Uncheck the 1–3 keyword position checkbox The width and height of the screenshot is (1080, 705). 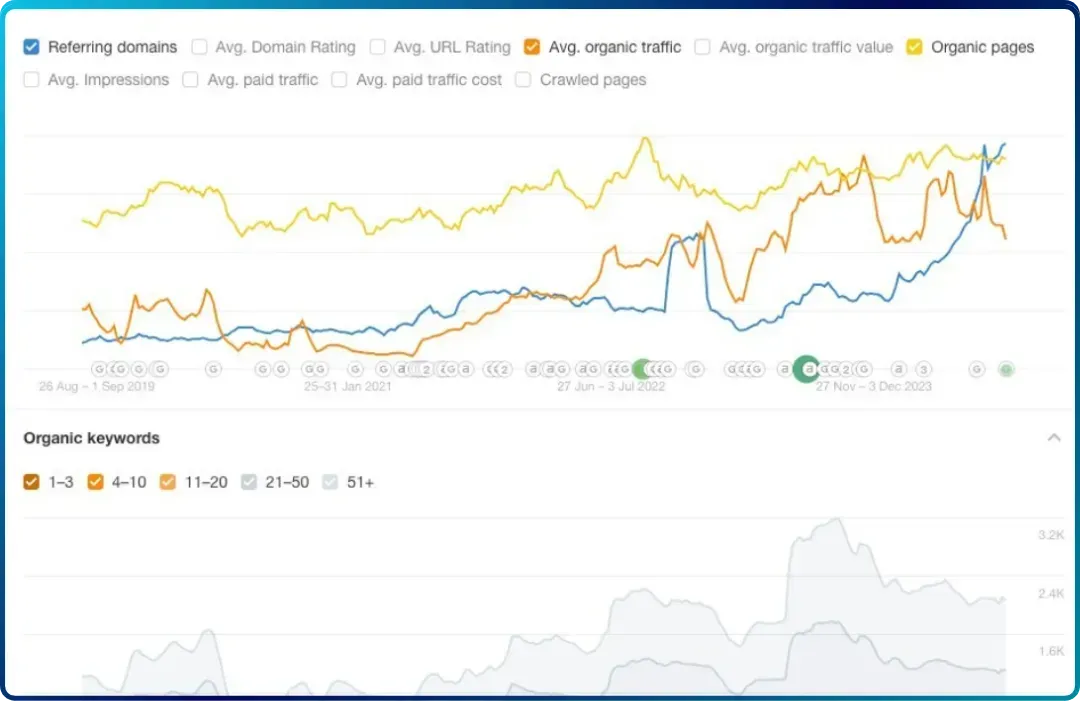tap(31, 482)
